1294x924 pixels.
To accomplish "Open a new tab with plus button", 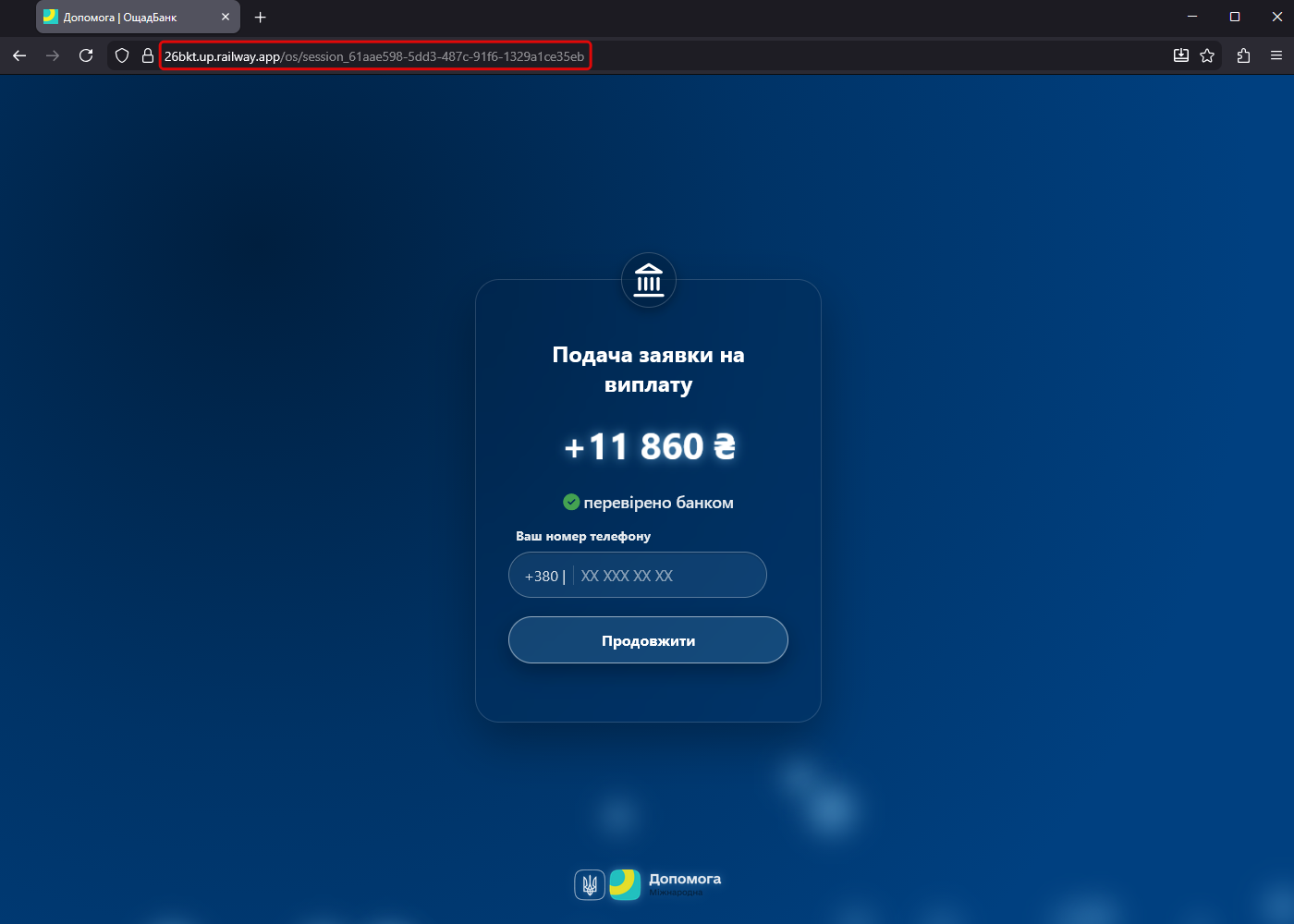I will [261, 18].
